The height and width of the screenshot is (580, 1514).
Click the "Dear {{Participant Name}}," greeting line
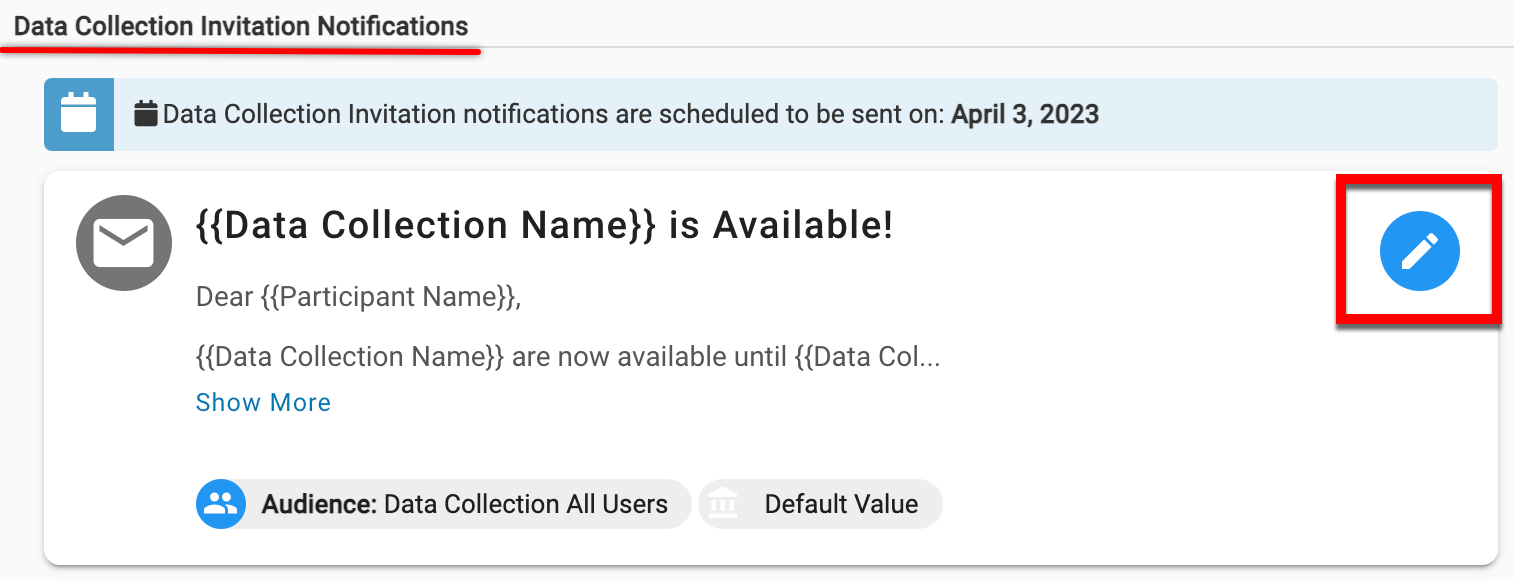coord(359,297)
